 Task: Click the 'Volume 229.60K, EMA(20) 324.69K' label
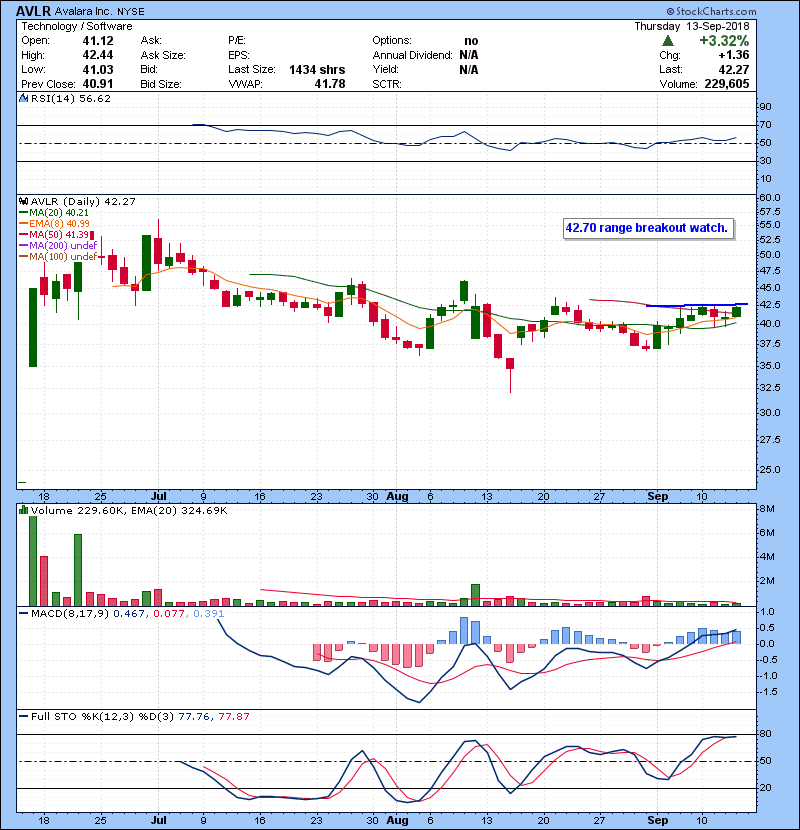(129, 510)
